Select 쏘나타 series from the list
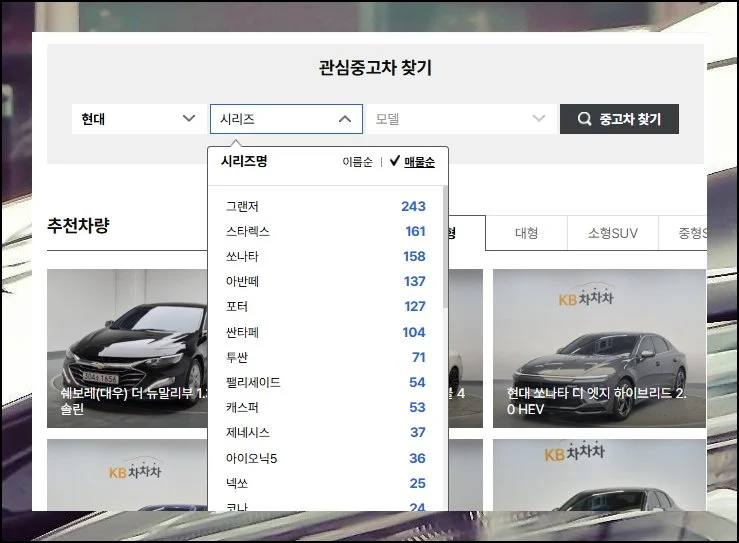 coord(326,256)
